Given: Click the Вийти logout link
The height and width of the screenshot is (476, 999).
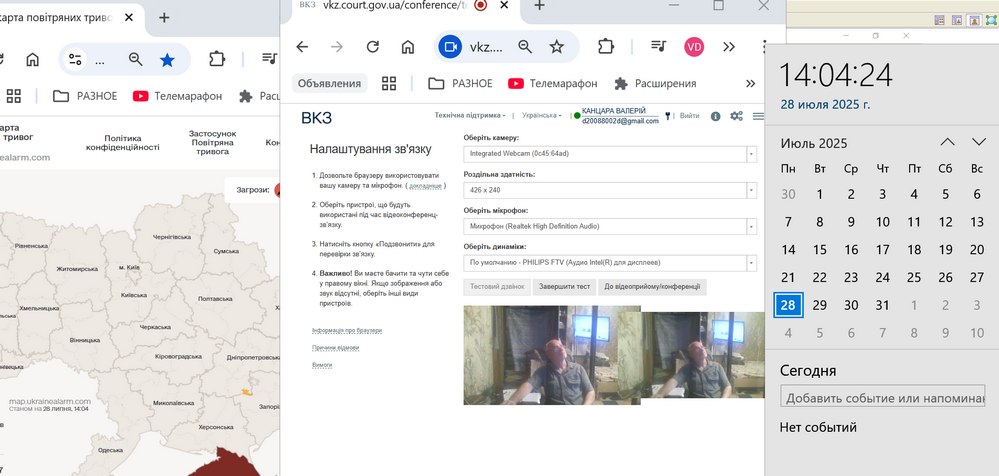Looking at the screenshot, I should pyautogui.click(x=689, y=116).
